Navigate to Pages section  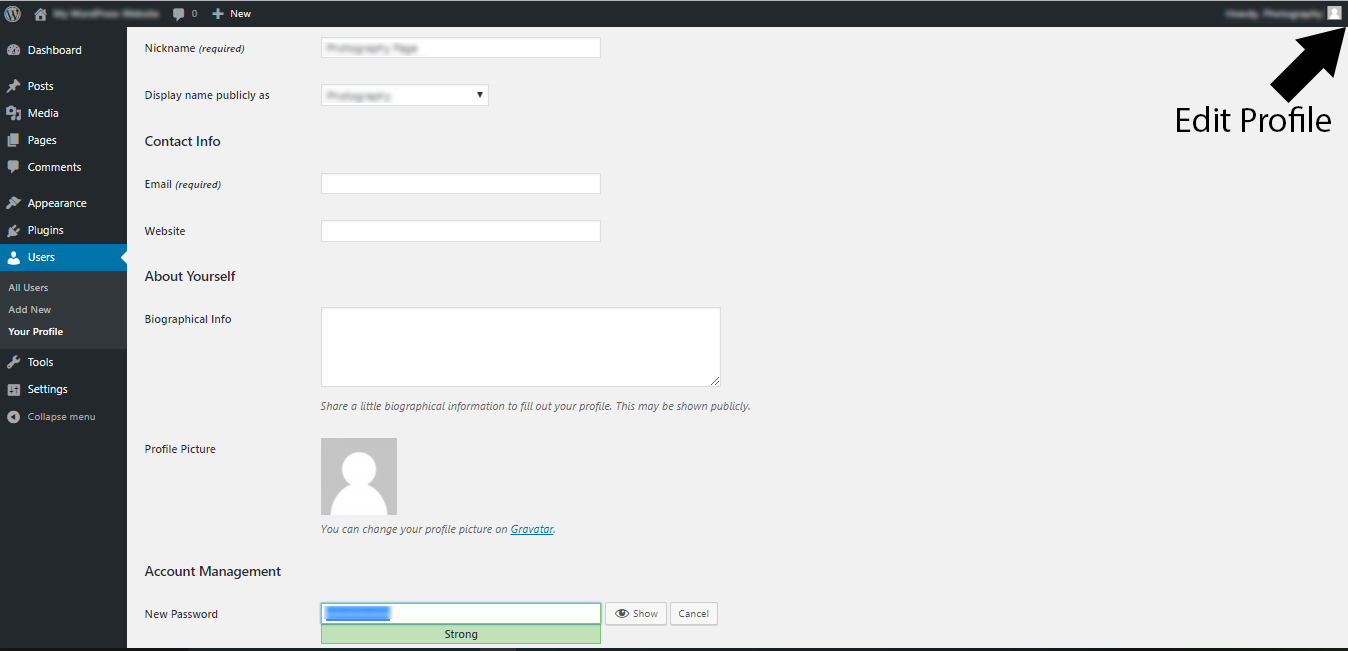point(42,140)
